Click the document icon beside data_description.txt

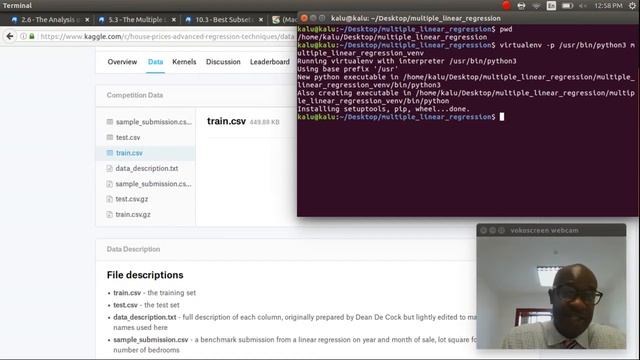pyautogui.click(x=109, y=169)
